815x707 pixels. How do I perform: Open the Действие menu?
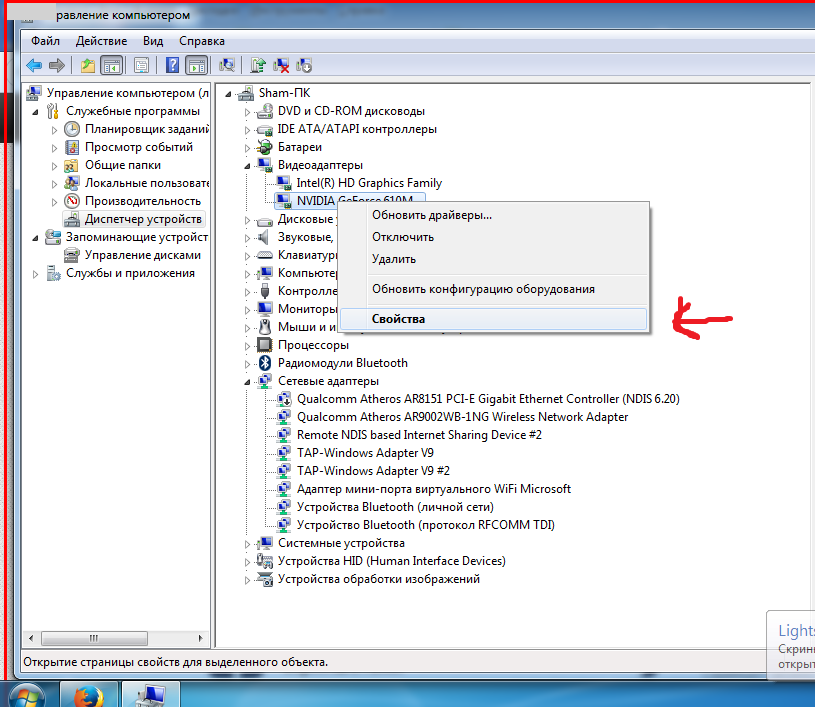101,41
